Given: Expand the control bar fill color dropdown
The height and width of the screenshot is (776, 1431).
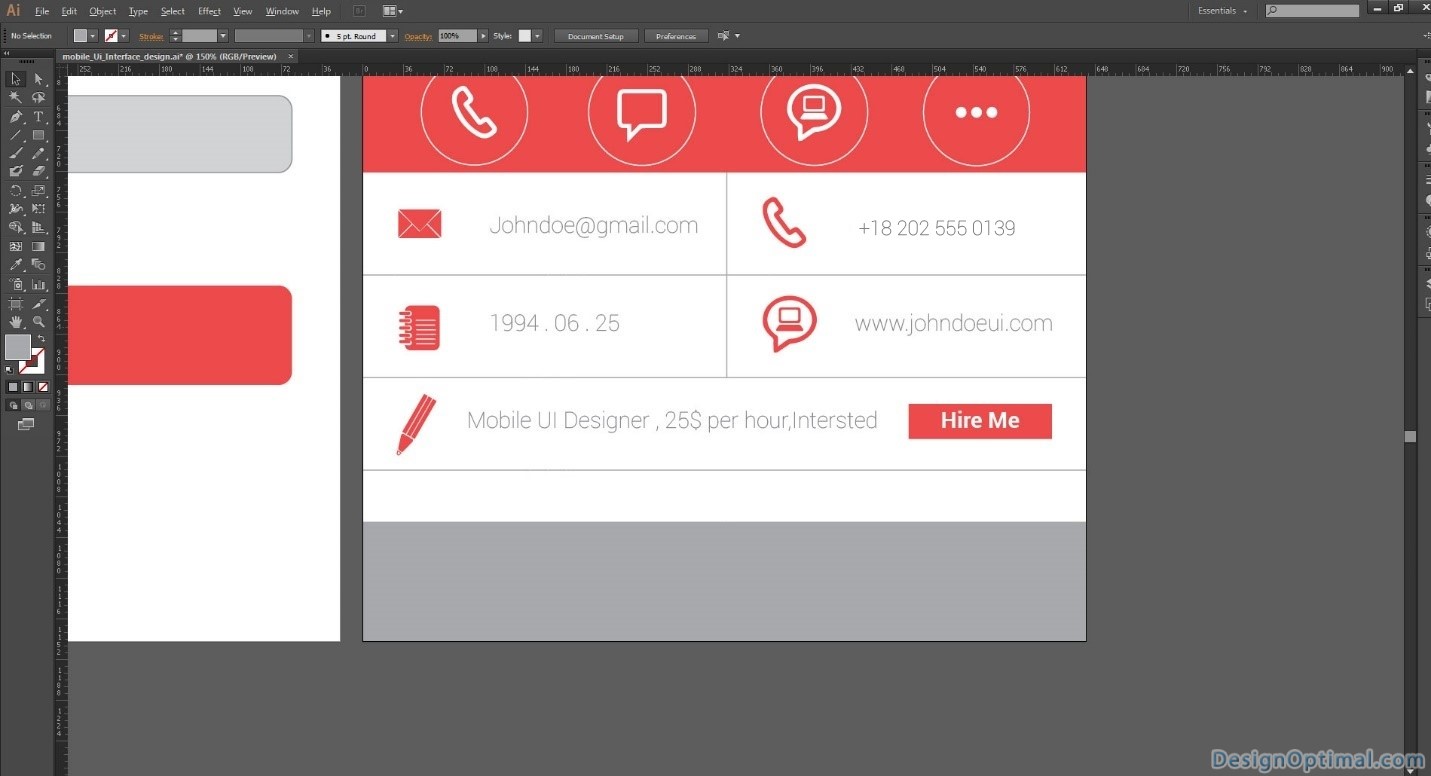Looking at the screenshot, I should tap(94, 36).
